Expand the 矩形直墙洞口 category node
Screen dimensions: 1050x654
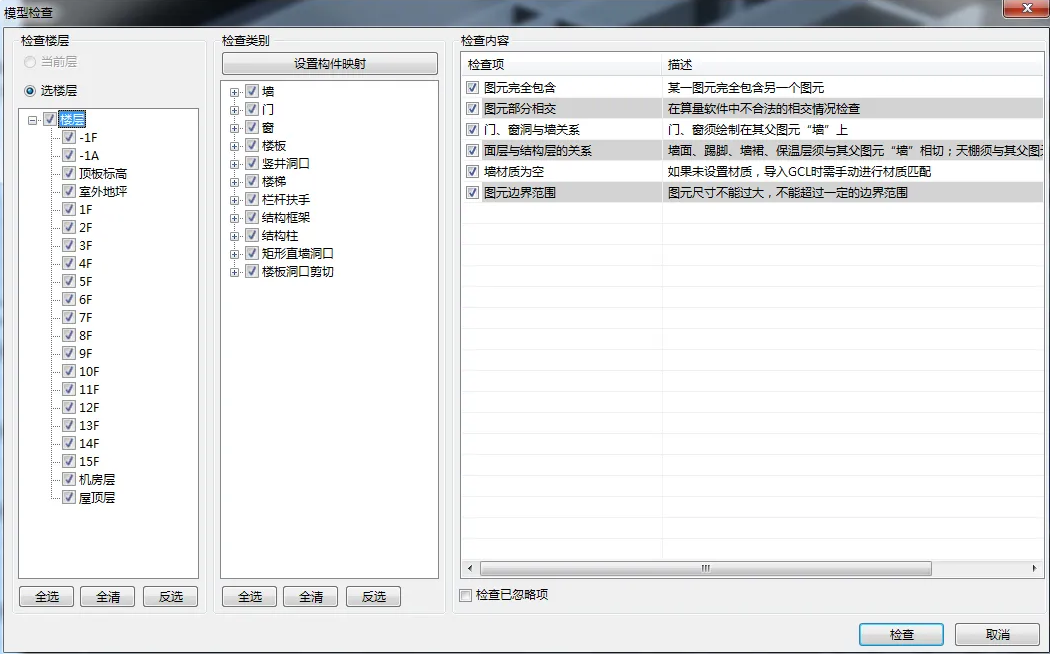click(x=234, y=254)
